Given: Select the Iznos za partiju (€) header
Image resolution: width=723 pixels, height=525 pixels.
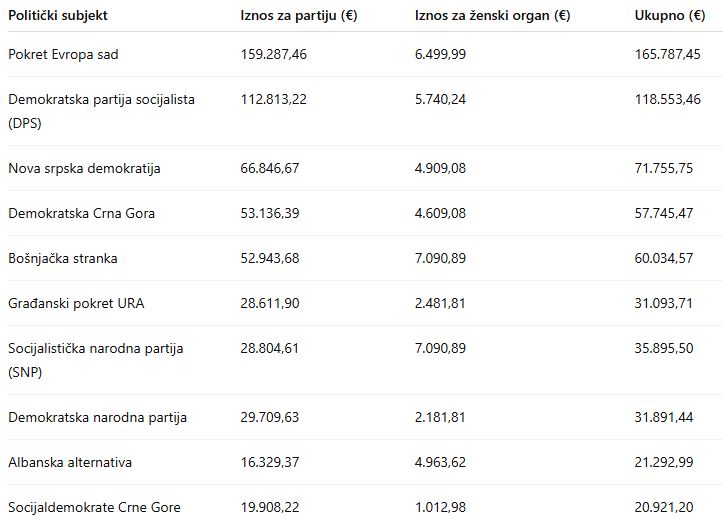Looking at the screenshot, I should pyautogui.click(x=299, y=16).
